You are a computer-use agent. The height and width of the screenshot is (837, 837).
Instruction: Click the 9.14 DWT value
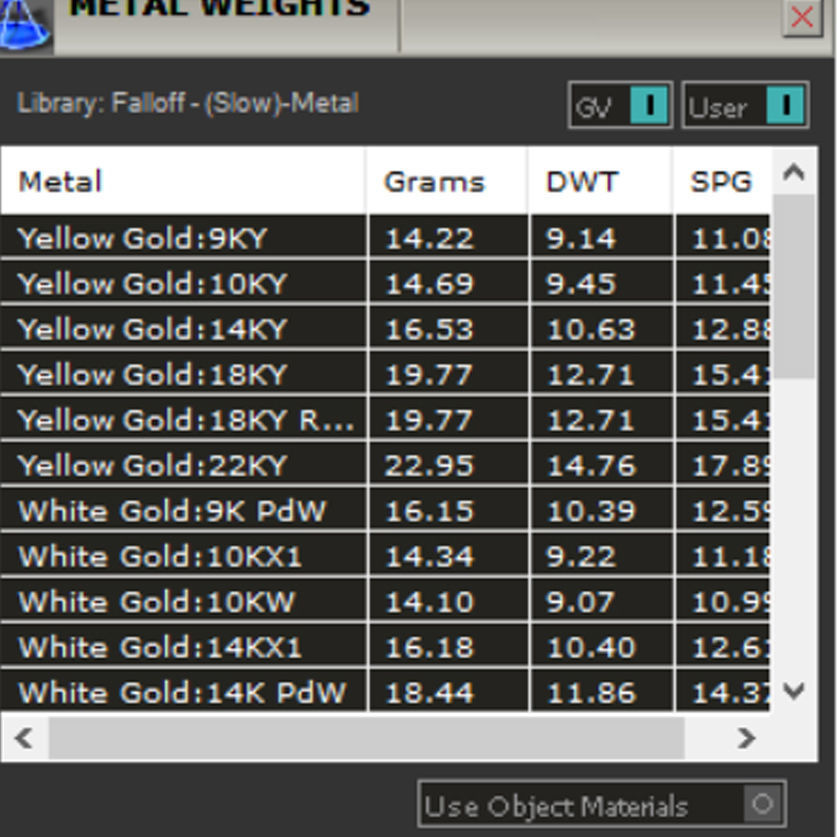[x=581, y=238]
